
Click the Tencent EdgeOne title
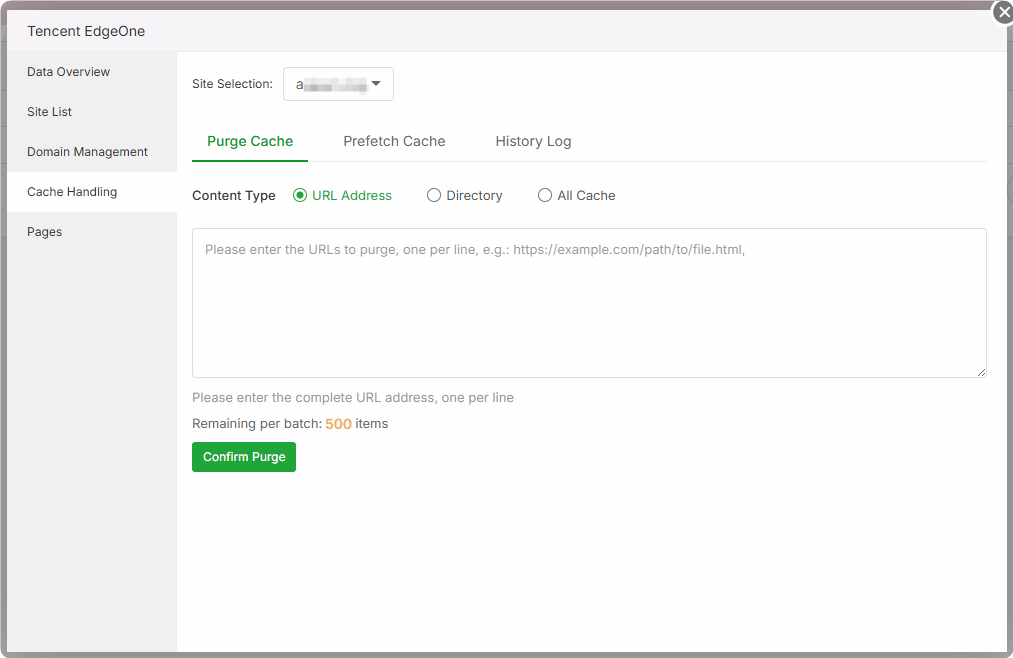pos(86,31)
